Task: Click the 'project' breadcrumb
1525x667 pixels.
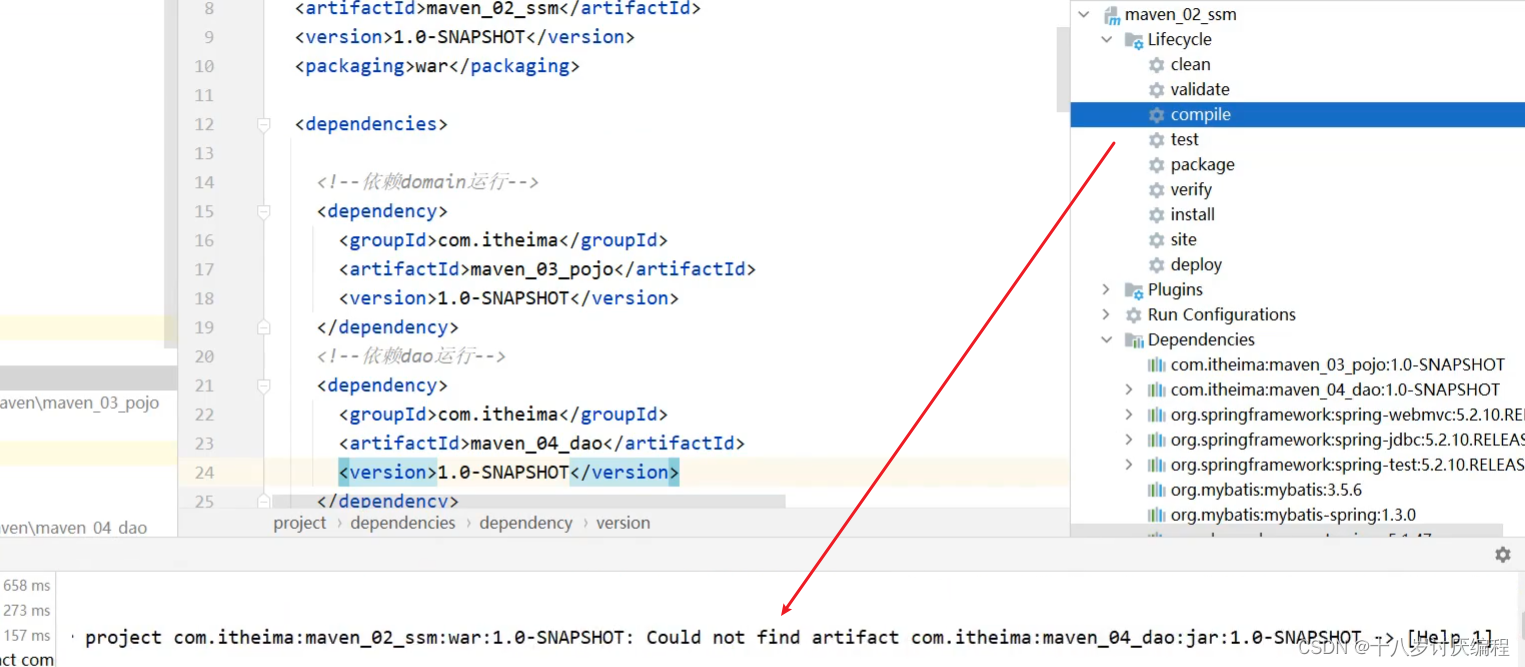Action: click(x=300, y=523)
